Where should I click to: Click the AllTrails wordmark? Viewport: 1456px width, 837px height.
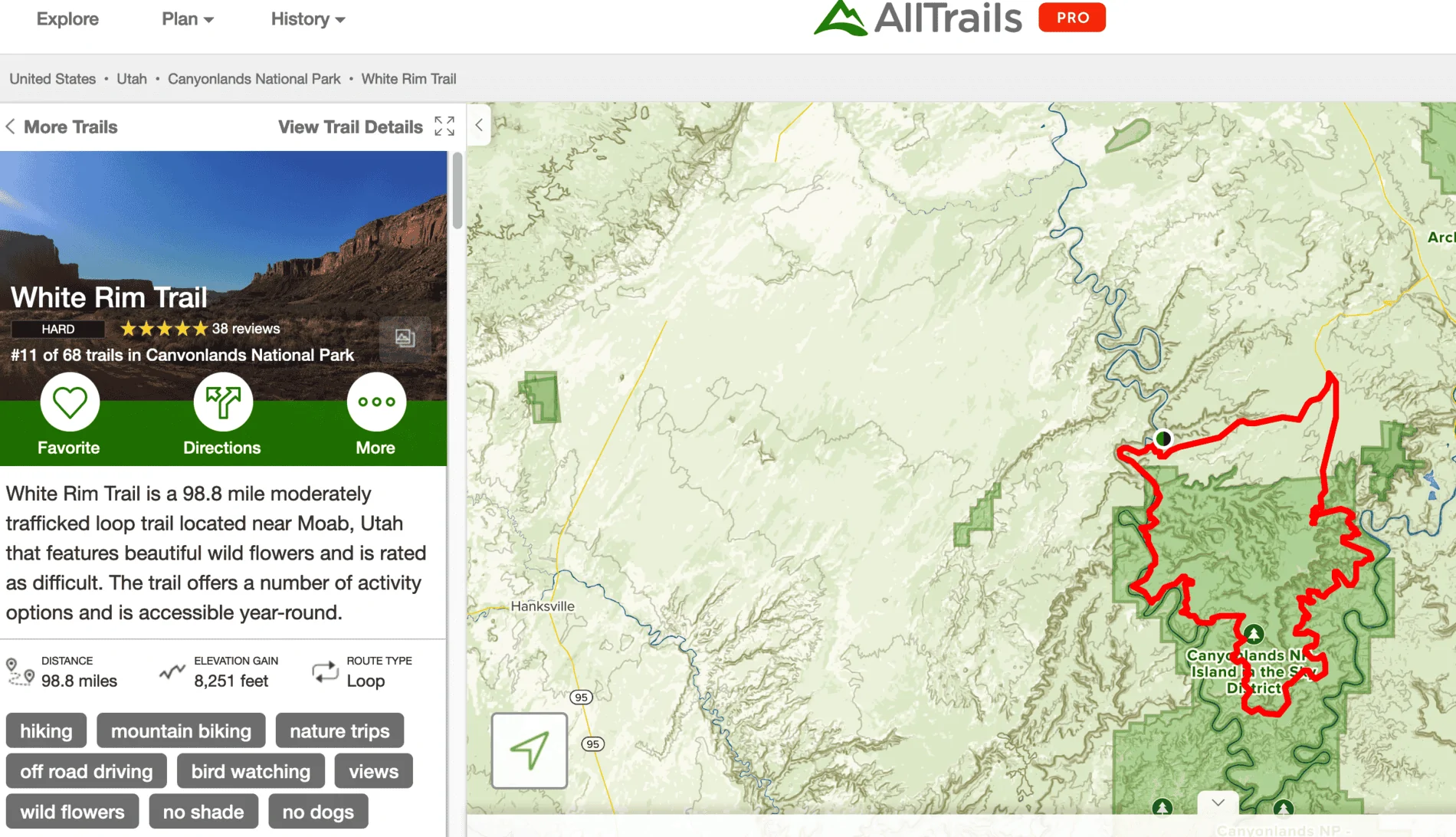point(948,18)
